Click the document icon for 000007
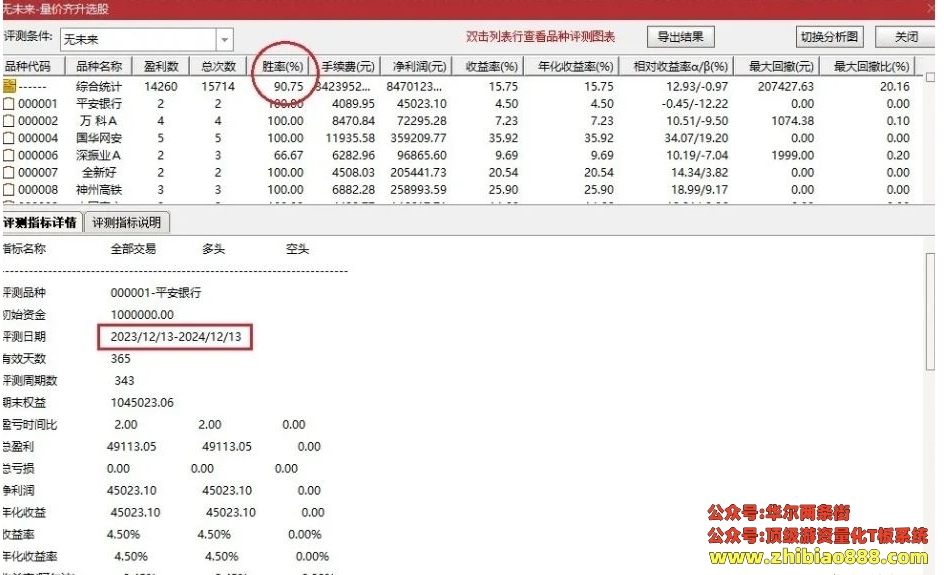 click(x=8, y=172)
